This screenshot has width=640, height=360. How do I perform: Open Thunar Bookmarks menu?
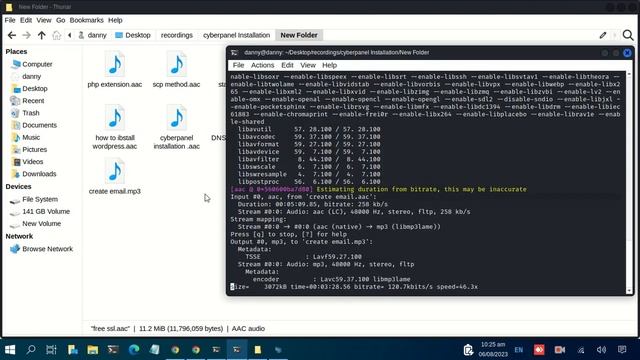click(87, 20)
